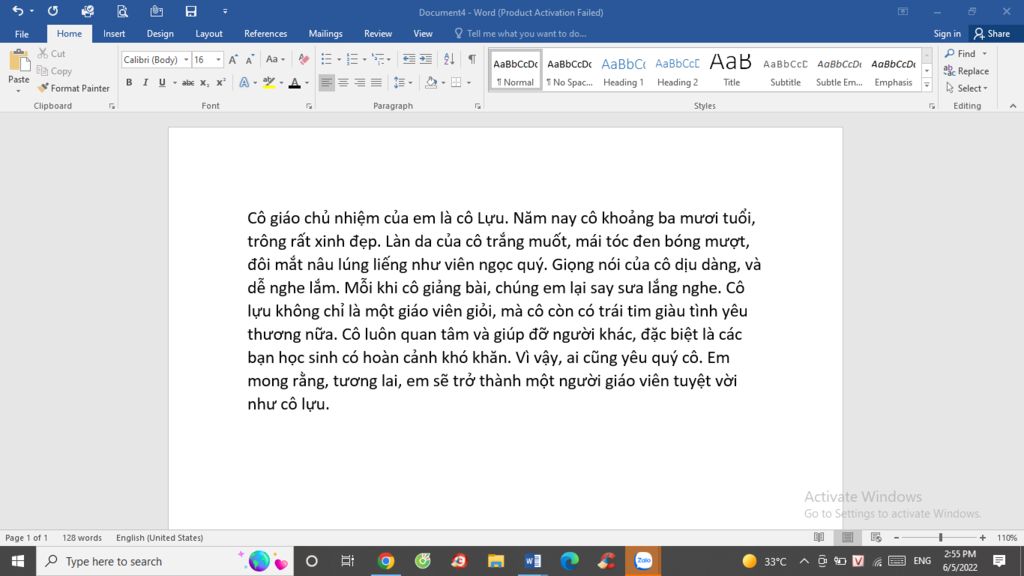Open Ribbon Display Options

[x=903, y=12]
